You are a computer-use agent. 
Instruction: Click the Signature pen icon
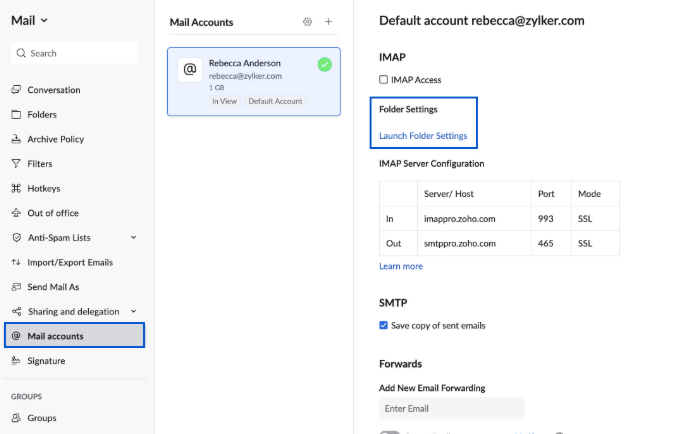tap(16, 360)
